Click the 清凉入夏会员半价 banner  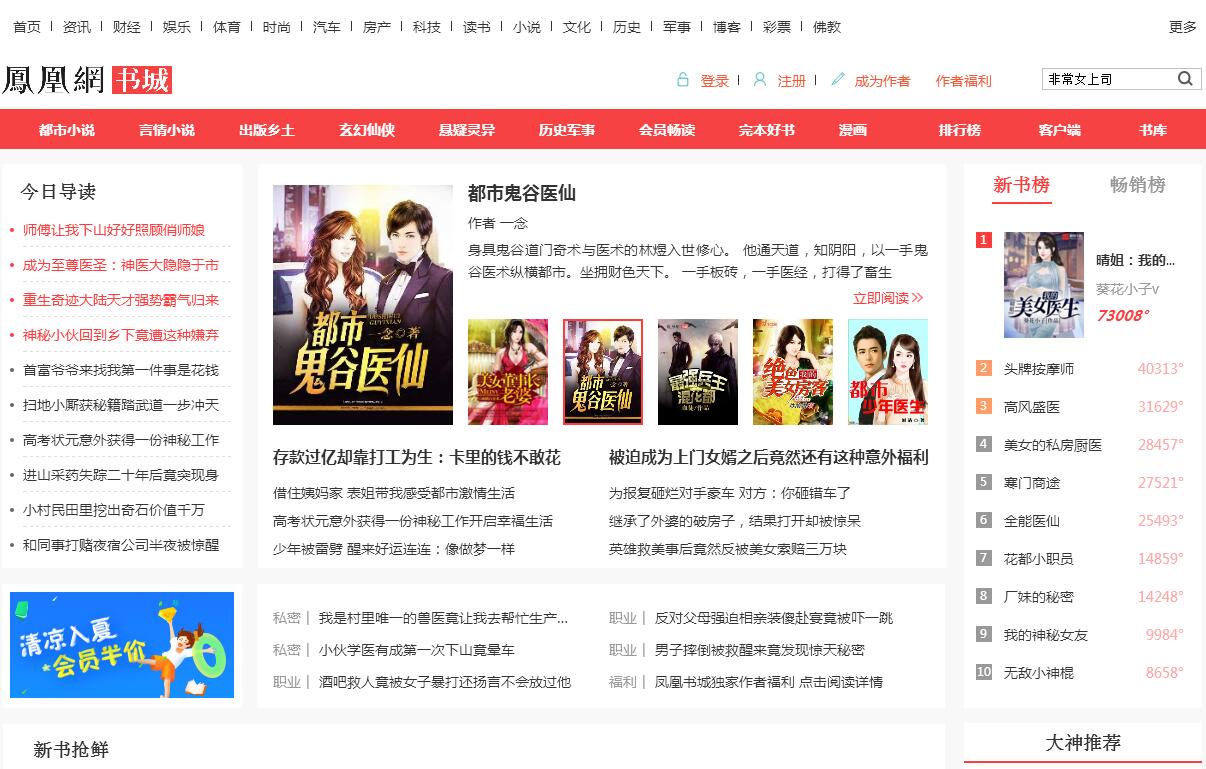pyautogui.click(x=122, y=645)
